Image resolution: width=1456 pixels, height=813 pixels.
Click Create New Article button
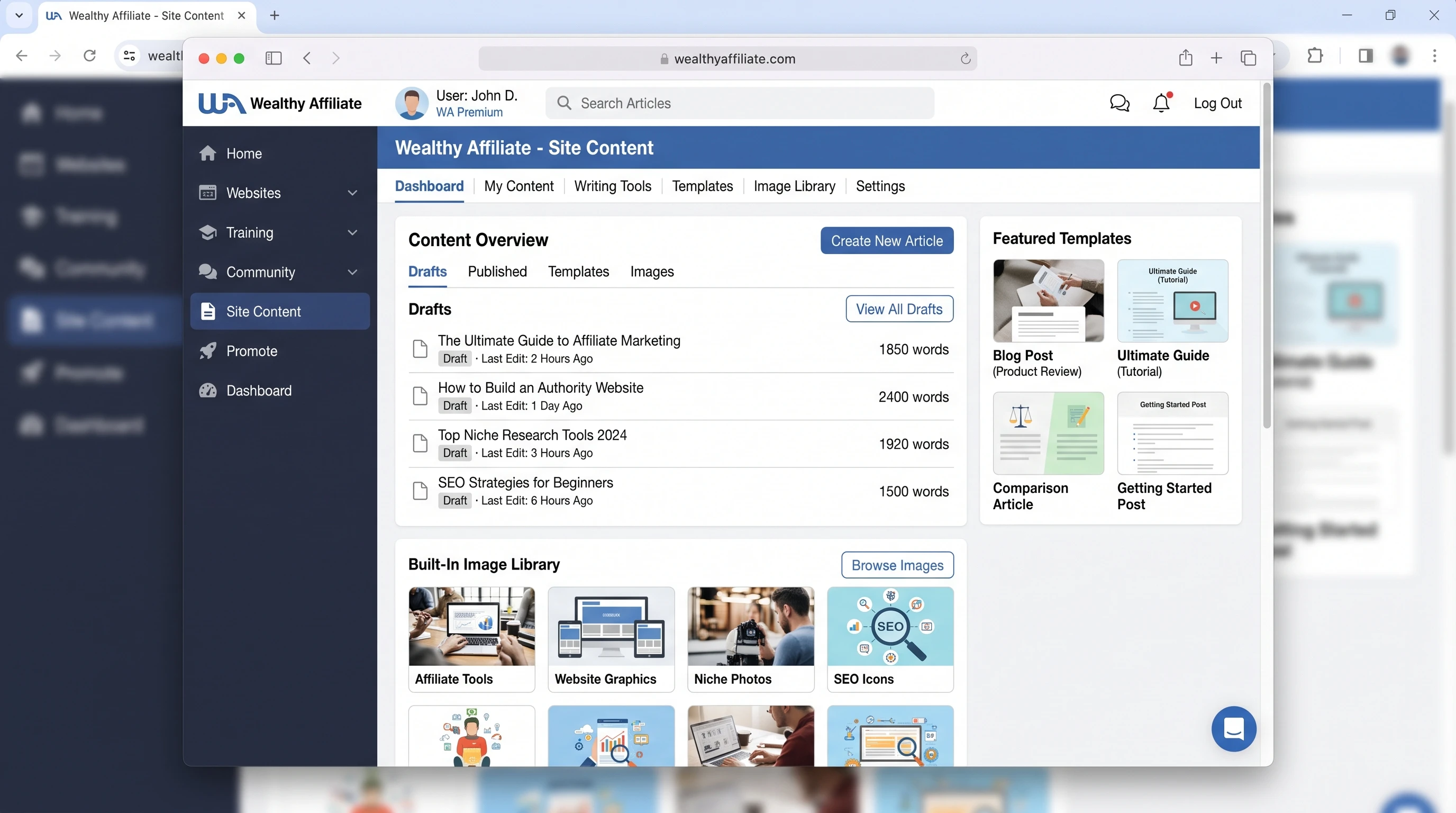coord(887,241)
